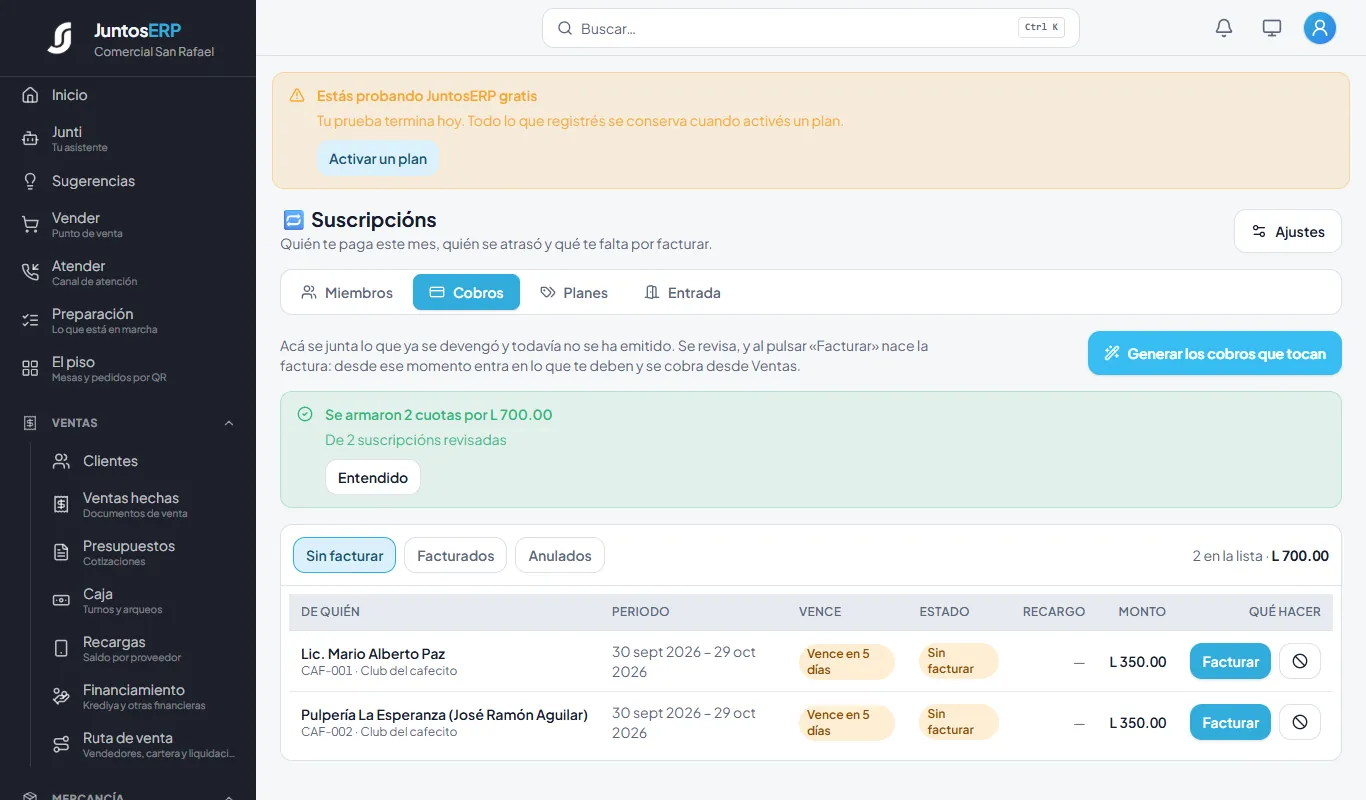Switch to the Planes tab
This screenshot has width=1366, height=800.
[574, 292]
